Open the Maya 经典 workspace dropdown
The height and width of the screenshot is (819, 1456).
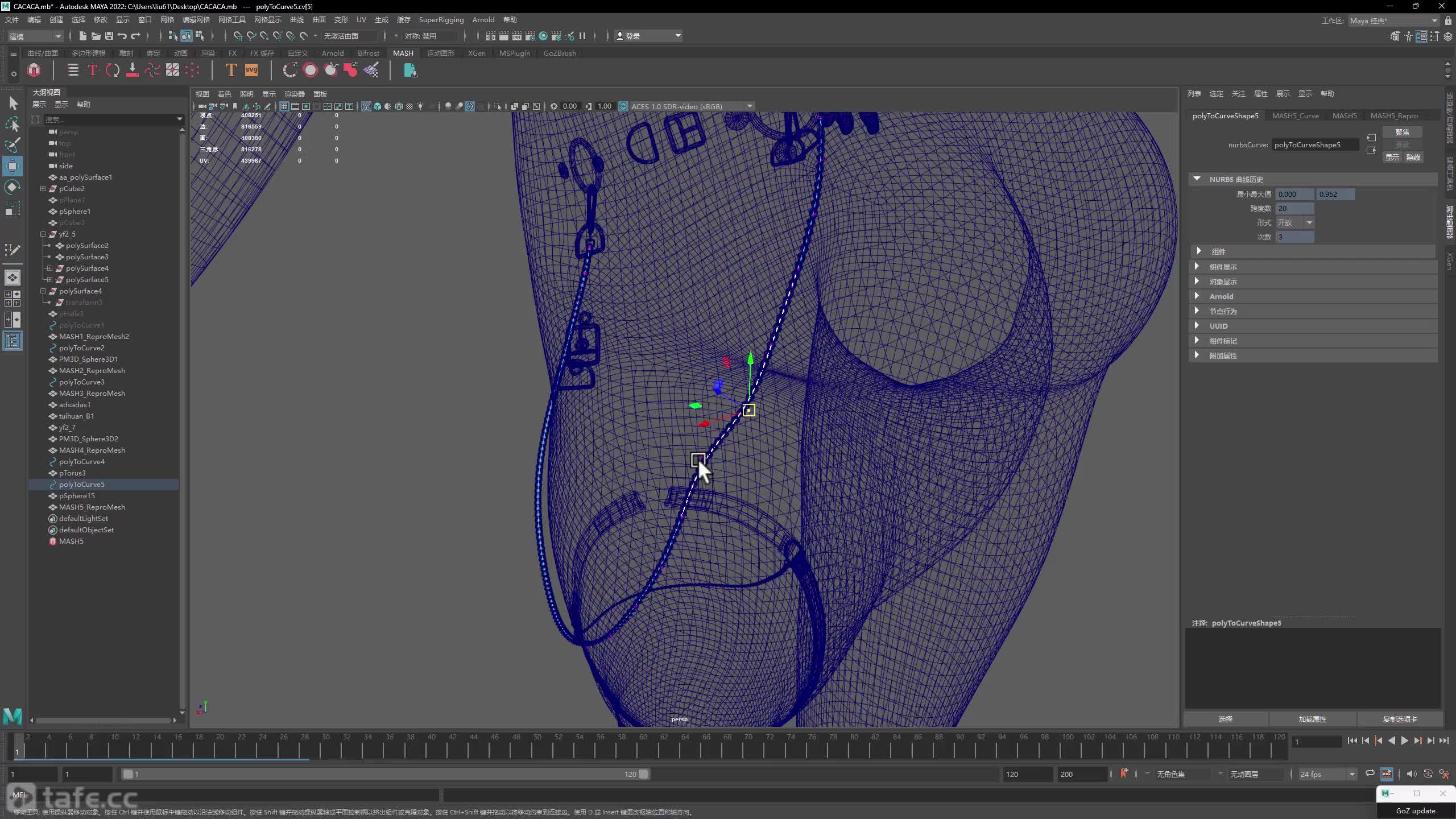pos(1394,20)
